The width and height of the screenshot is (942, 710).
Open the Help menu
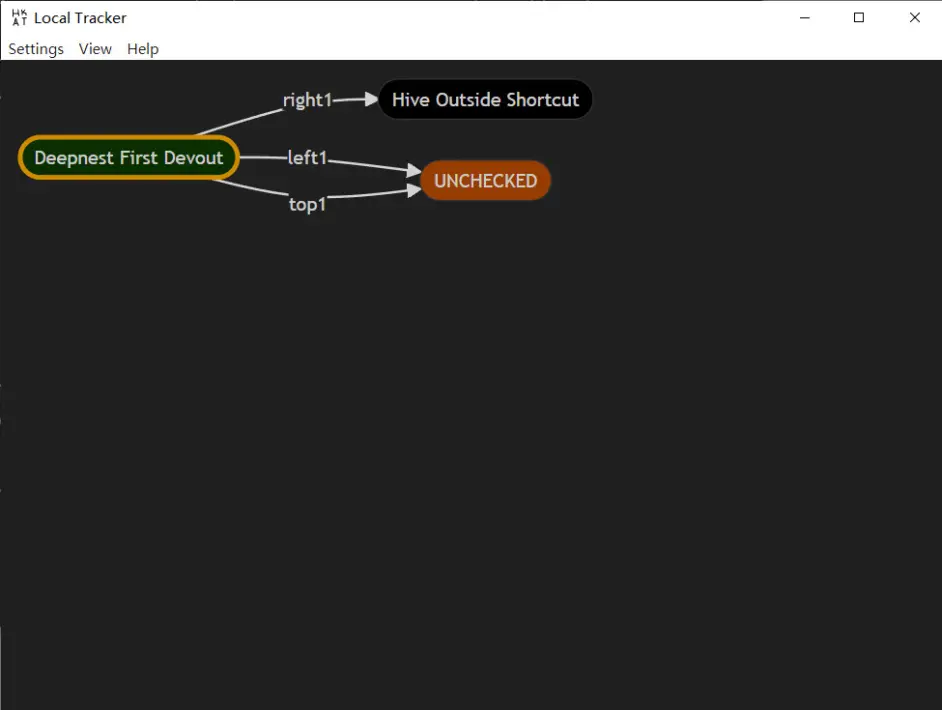tap(143, 49)
